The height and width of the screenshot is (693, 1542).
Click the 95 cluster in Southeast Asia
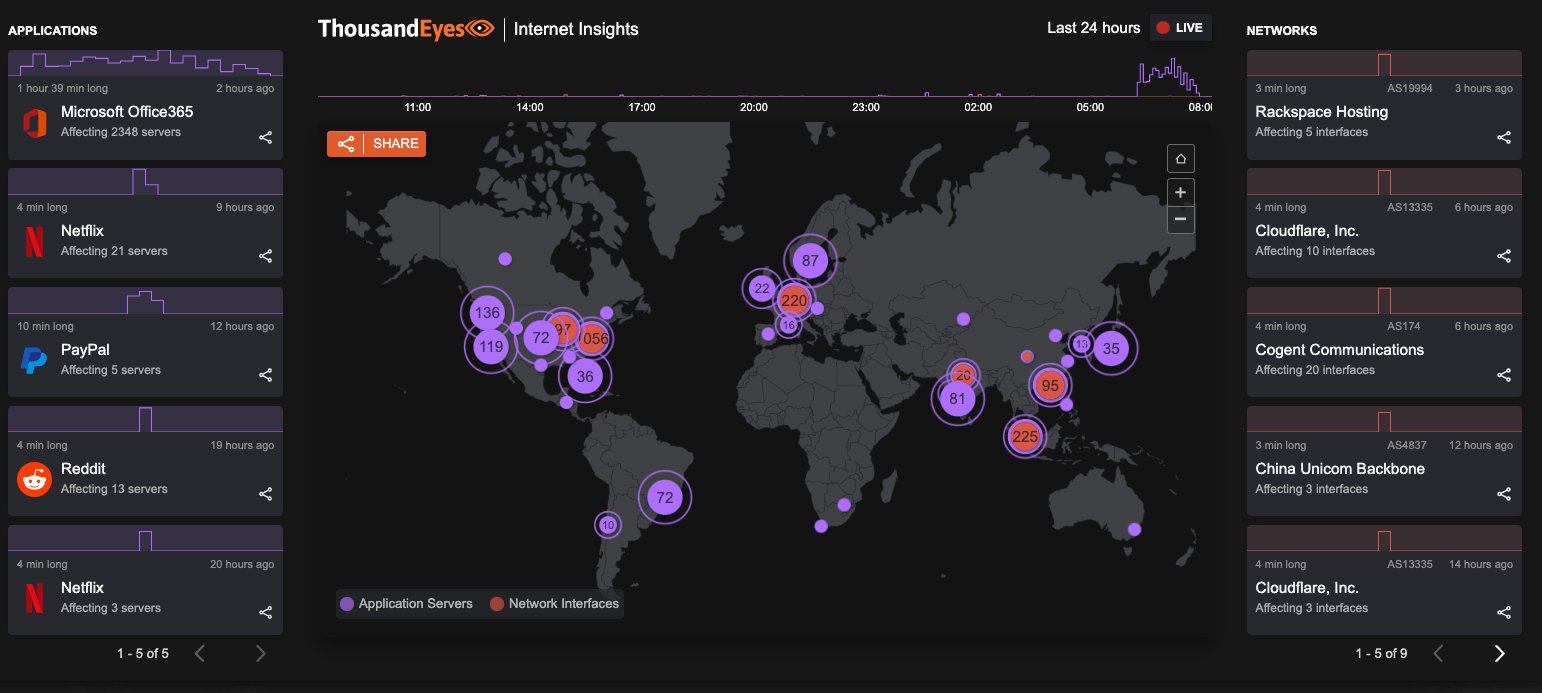coord(1050,385)
